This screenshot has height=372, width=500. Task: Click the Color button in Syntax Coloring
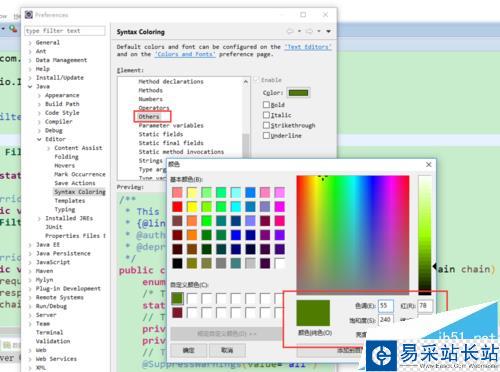(x=298, y=93)
